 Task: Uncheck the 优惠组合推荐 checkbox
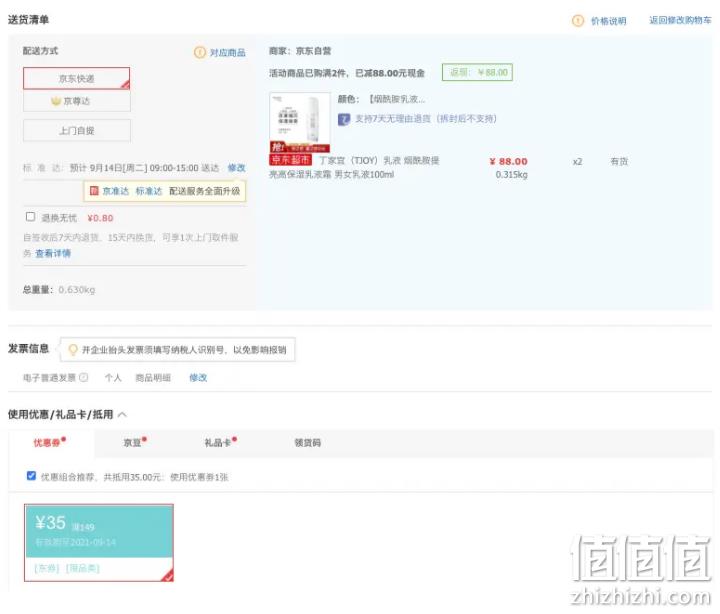click(31, 476)
